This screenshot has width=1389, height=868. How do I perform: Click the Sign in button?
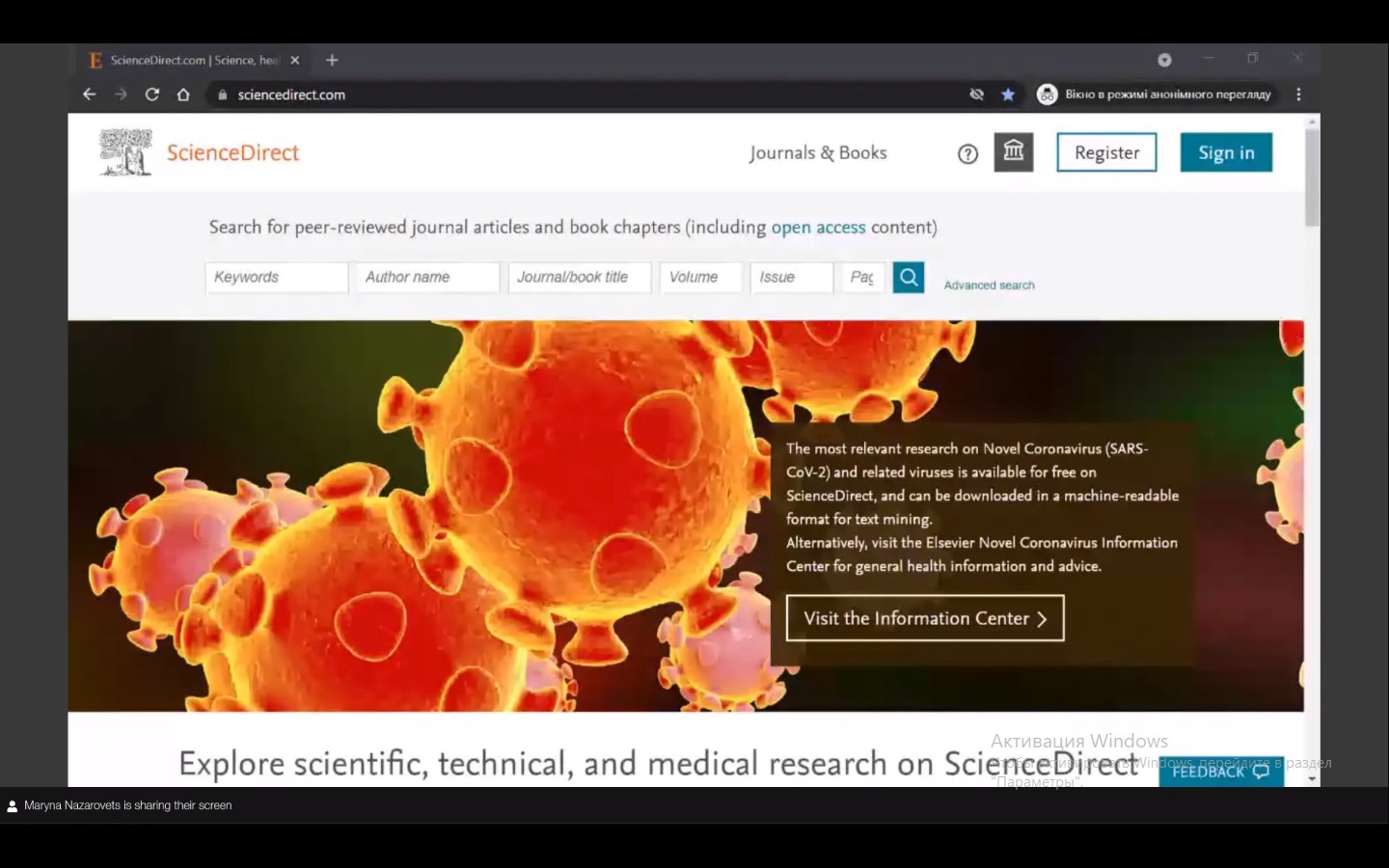1226,152
